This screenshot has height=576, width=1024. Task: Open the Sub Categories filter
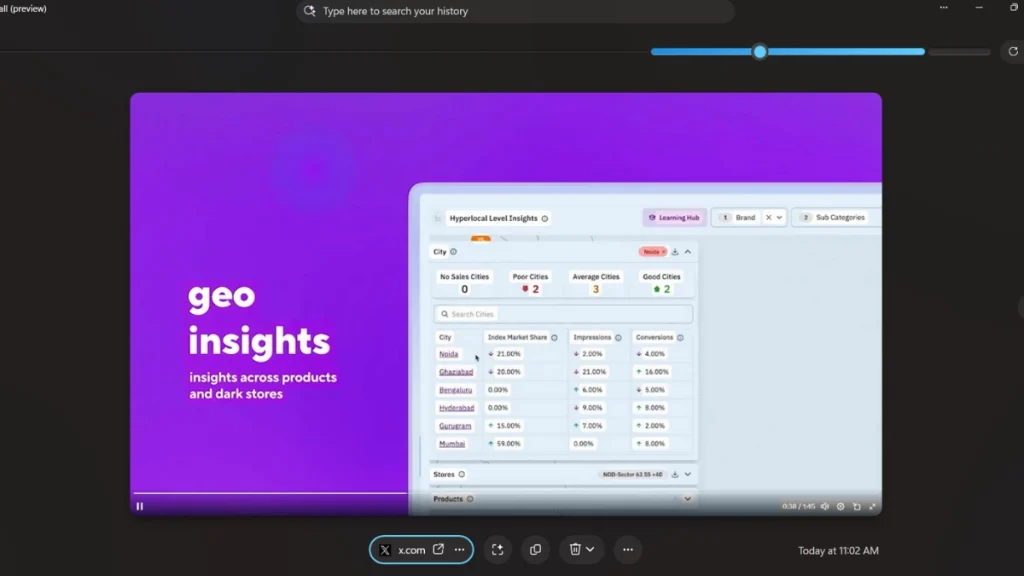click(835, 217)
